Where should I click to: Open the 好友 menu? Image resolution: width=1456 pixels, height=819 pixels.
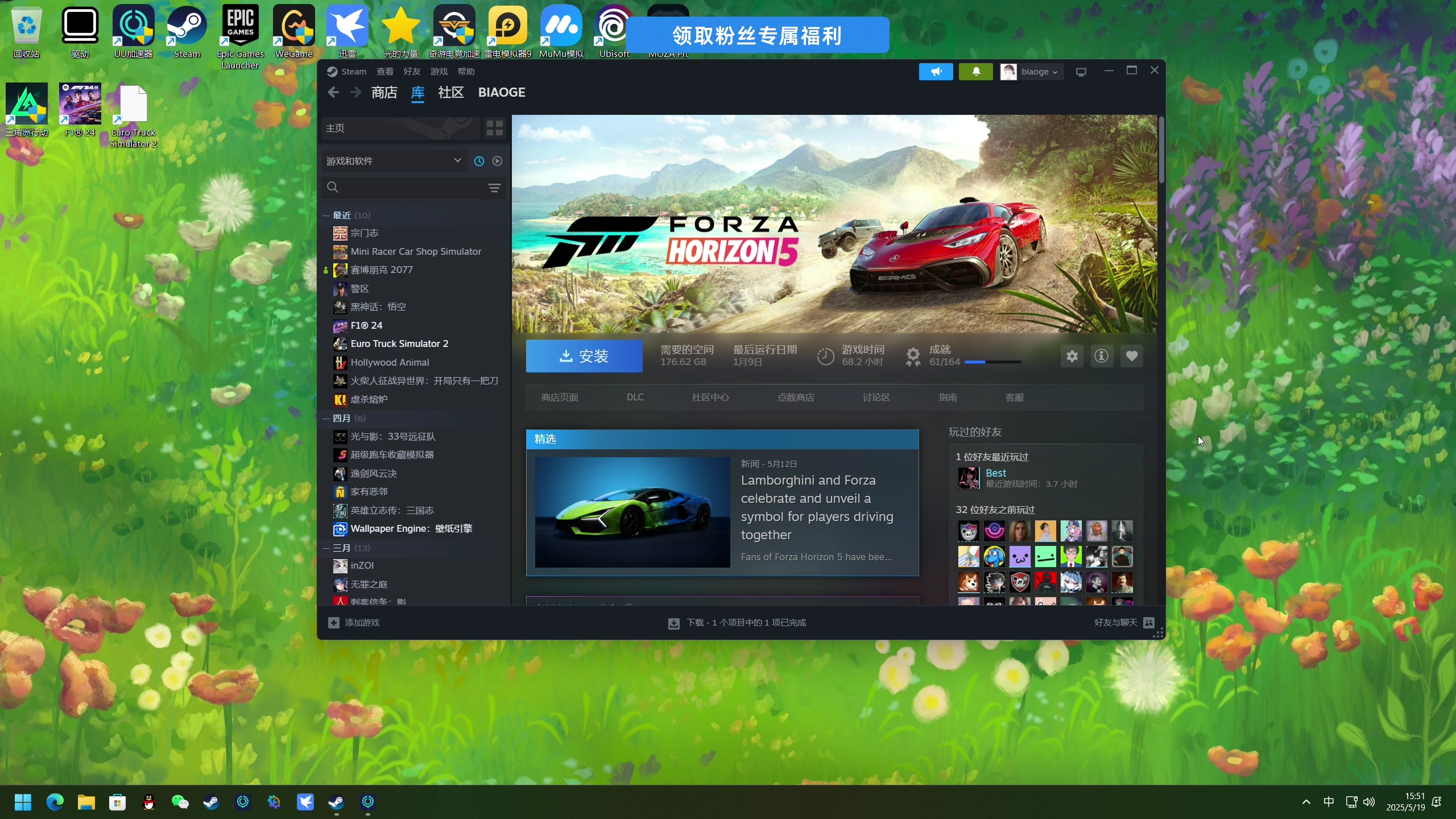click(x=412, y=72)
